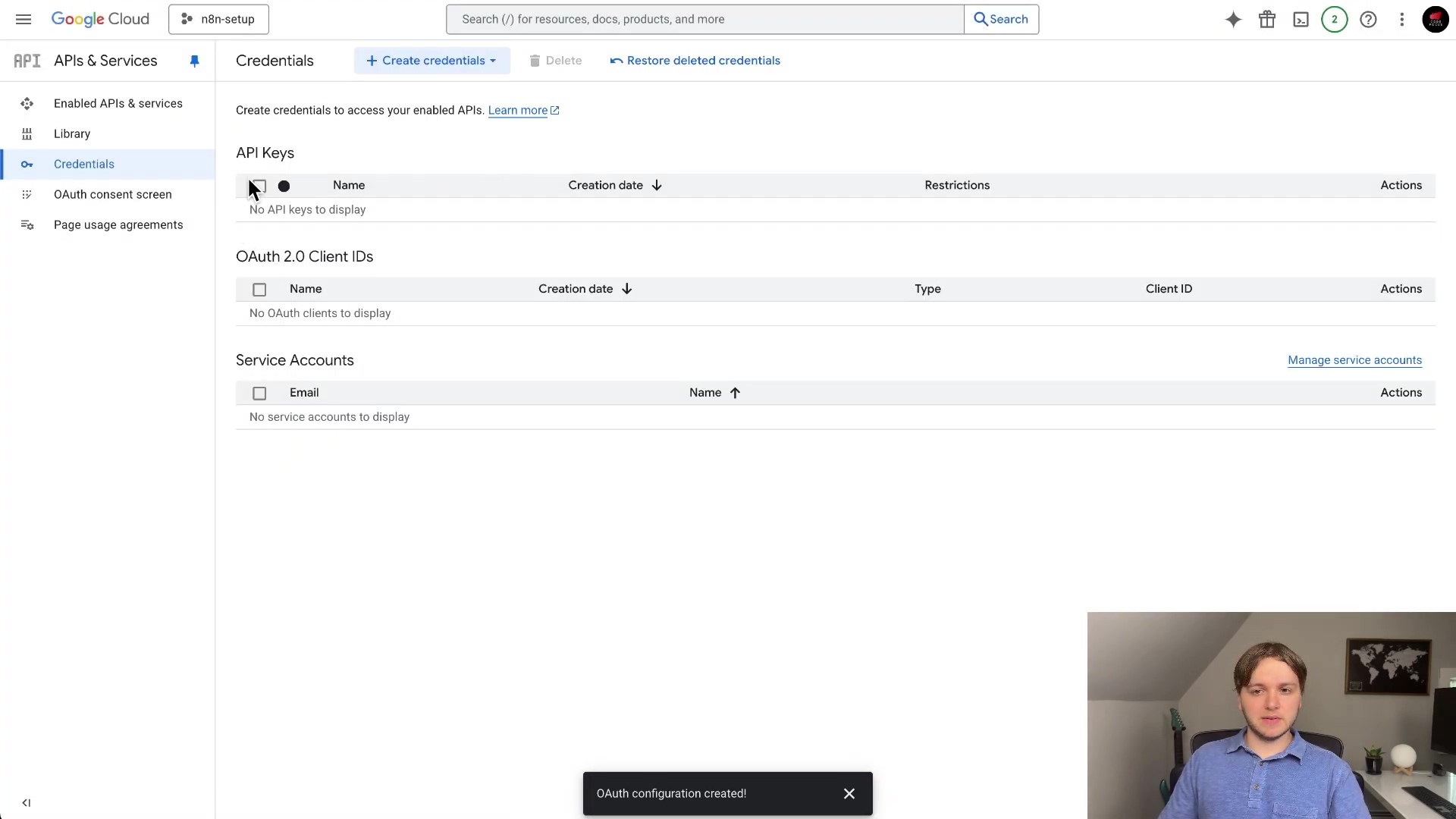
Task: Open Page usage agreements
Action: pos(118,224)
